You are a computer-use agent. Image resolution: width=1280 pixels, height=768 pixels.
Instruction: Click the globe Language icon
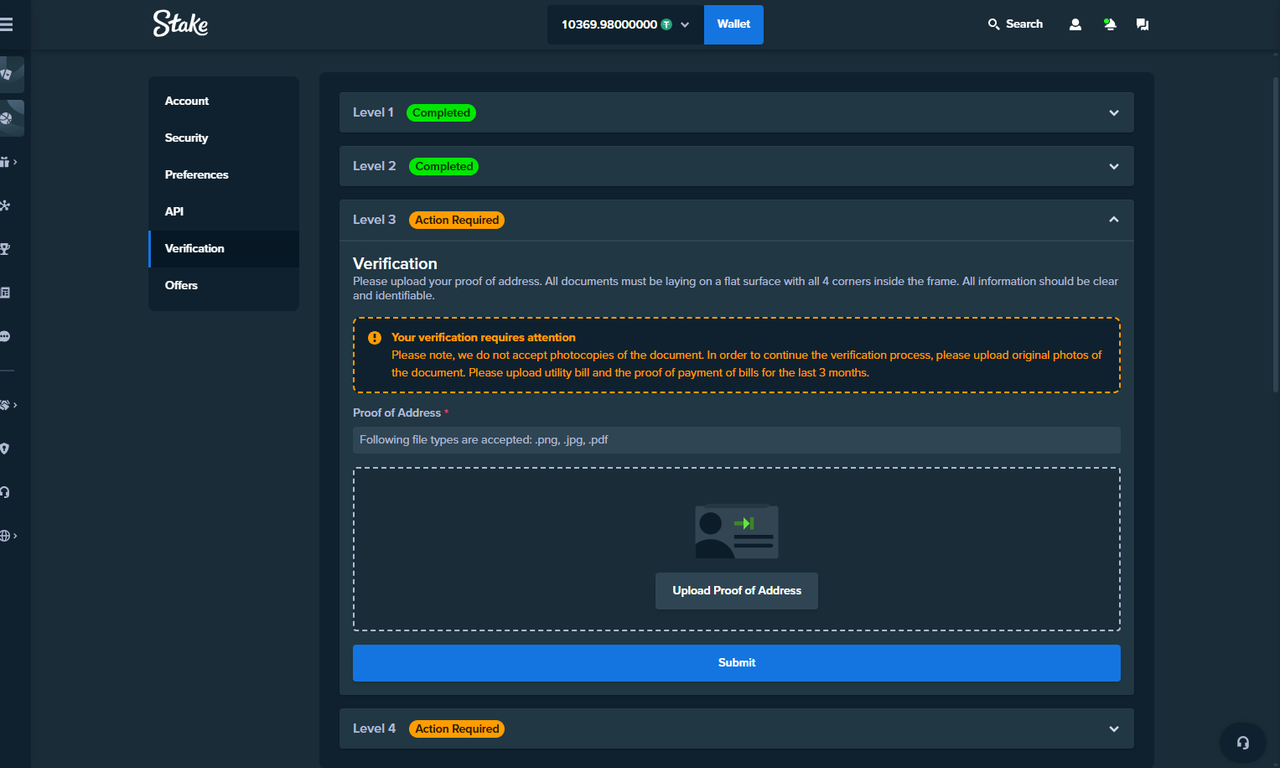click(x=5, y=536)
